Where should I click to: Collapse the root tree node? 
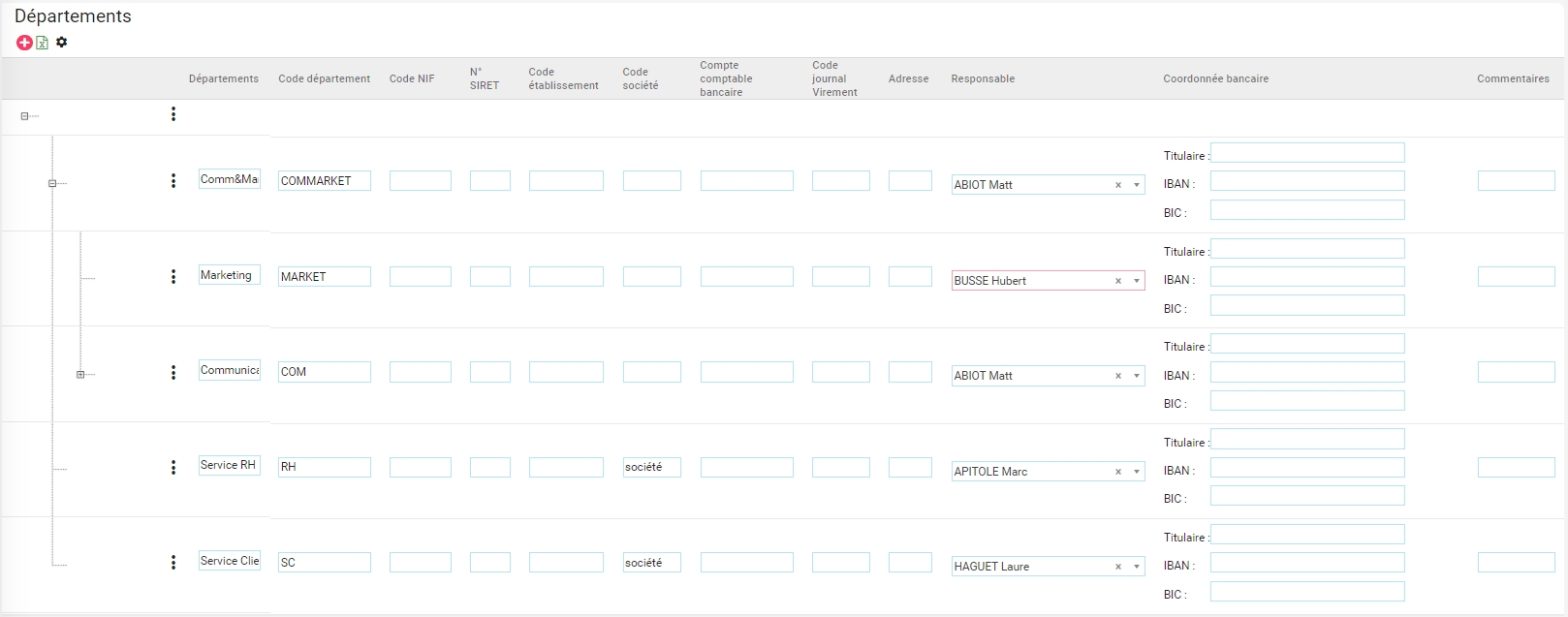pos(24,116)
